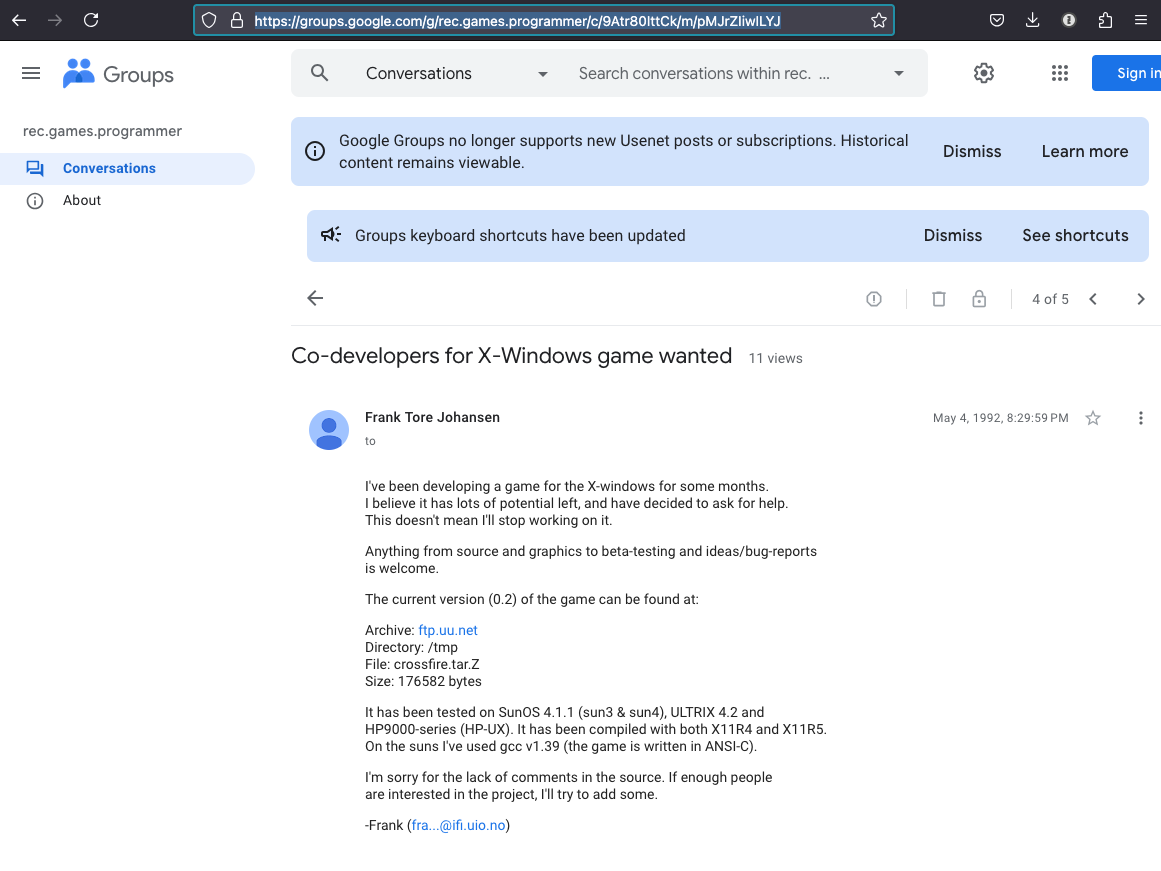Open the search options dropdown arrow

899,74
